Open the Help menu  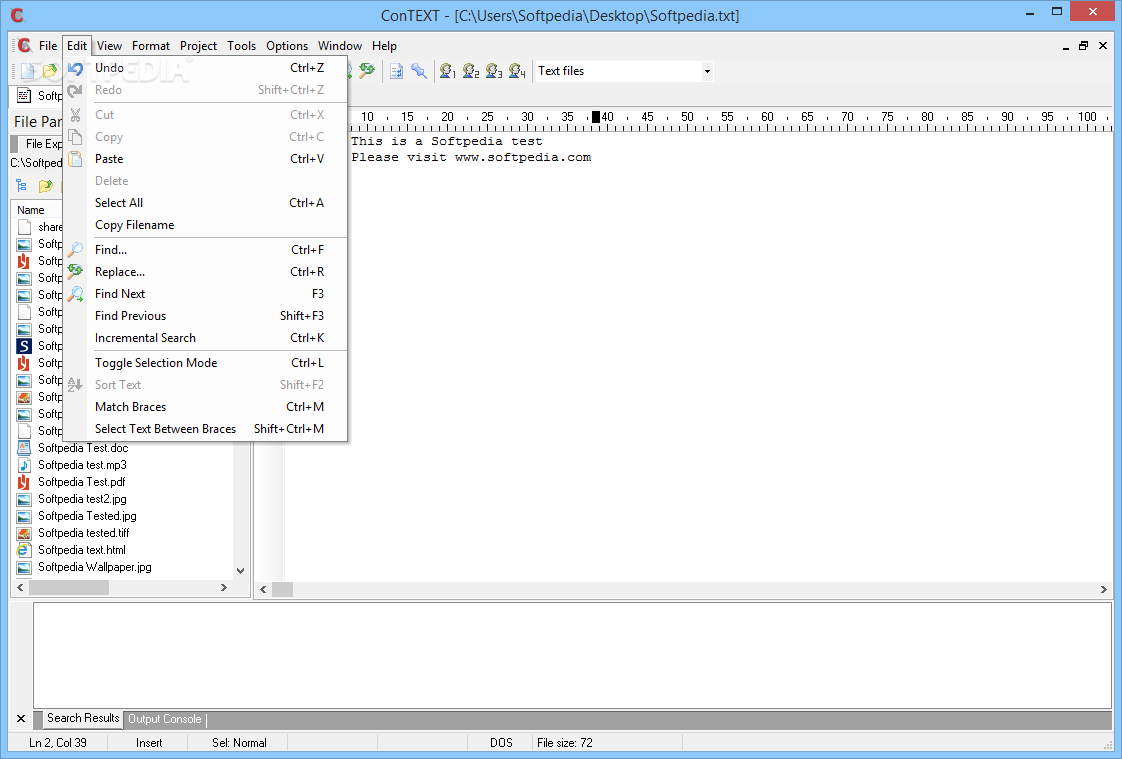tap(384, 46)
